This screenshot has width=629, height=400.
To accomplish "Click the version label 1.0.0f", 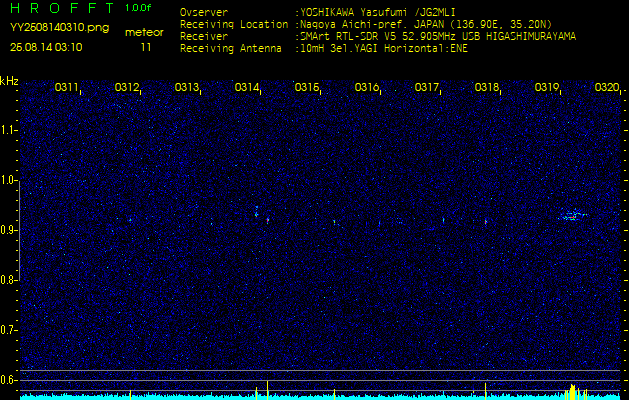I will (x=138, y=8).
